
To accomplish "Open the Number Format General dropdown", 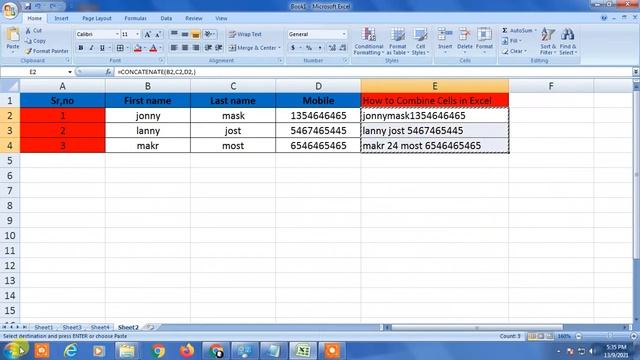I will click(344, 34).
